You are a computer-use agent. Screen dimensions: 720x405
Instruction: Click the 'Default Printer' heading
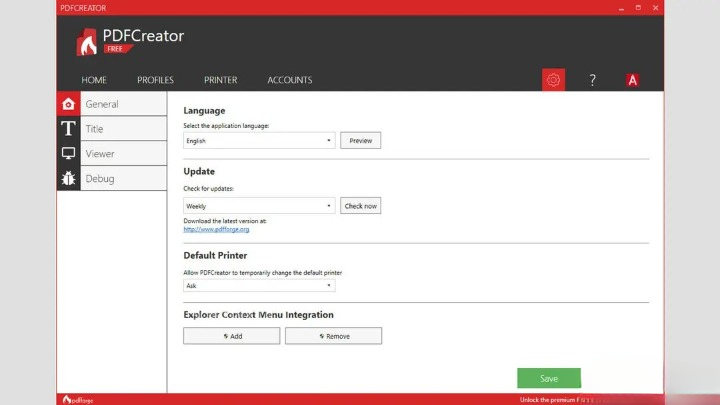point(215,255)
